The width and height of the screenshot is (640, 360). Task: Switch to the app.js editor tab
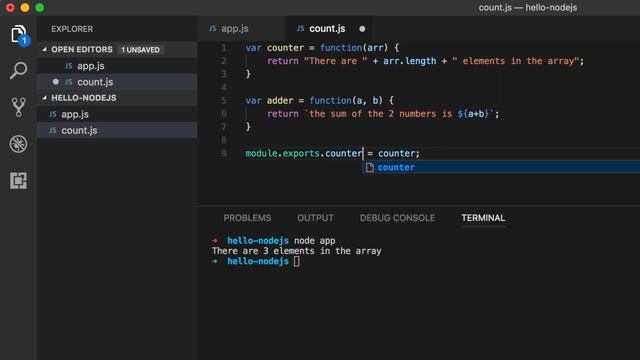click(x=242, y=29)
